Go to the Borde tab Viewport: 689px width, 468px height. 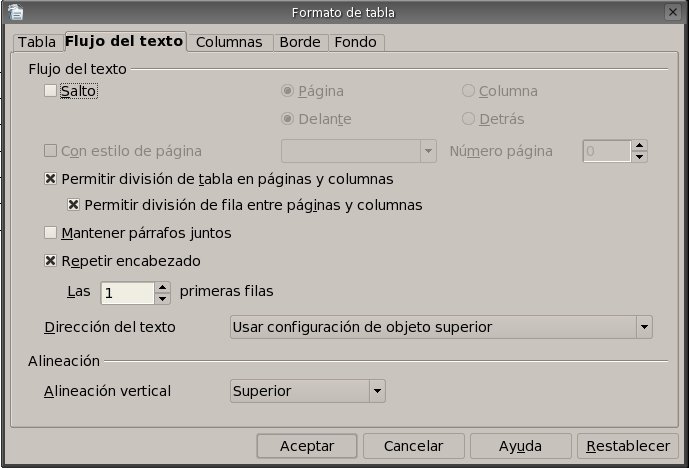[x=300, y=42]
